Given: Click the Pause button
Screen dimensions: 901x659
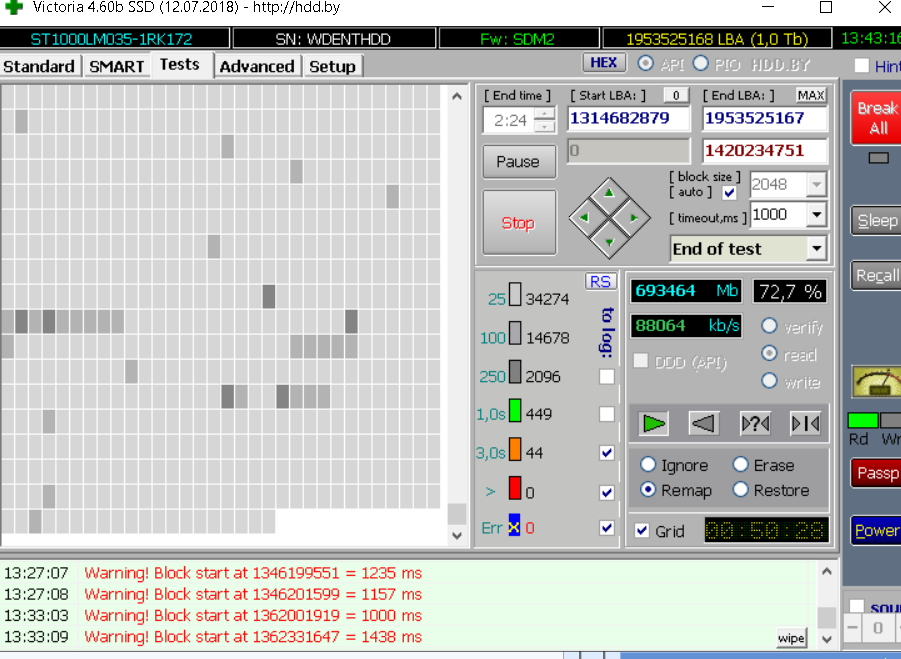Looking at the screenshot, I should click(x=519, y=161).
